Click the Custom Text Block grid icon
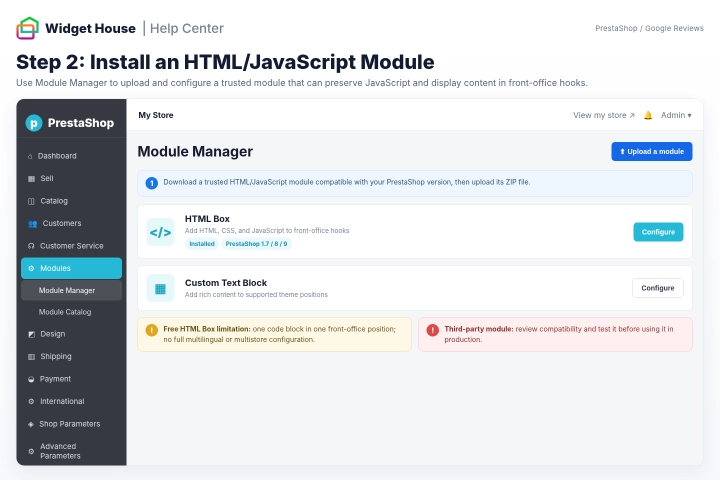This screenshot has height=480, width=720. [x=160, y=288]
